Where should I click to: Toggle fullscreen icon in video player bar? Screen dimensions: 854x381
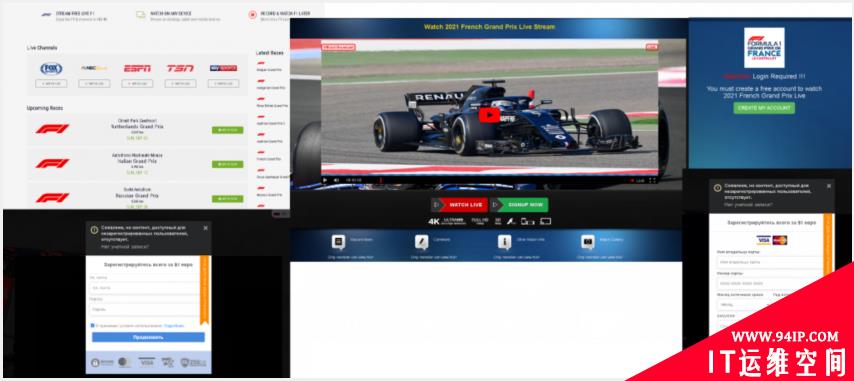tap(652, 180)
